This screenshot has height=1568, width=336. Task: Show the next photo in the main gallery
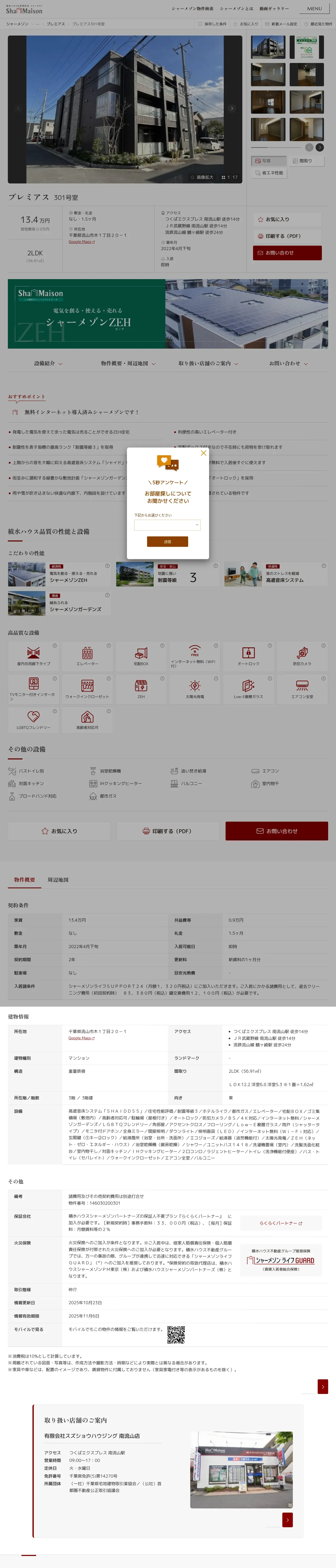pos(232,108)
